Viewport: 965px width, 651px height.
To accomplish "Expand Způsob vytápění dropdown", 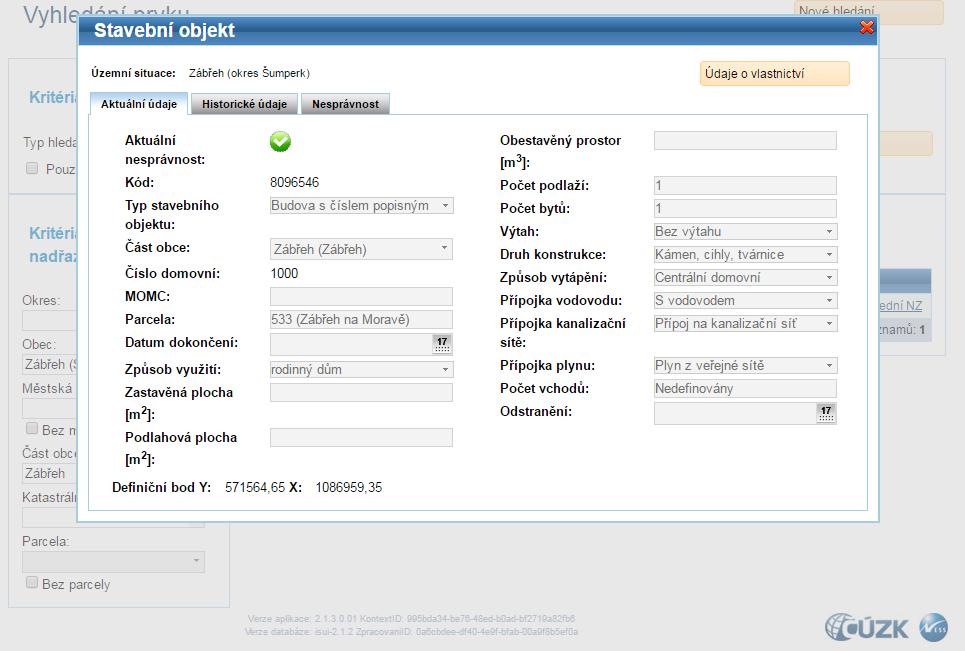I will pos(829,278).
